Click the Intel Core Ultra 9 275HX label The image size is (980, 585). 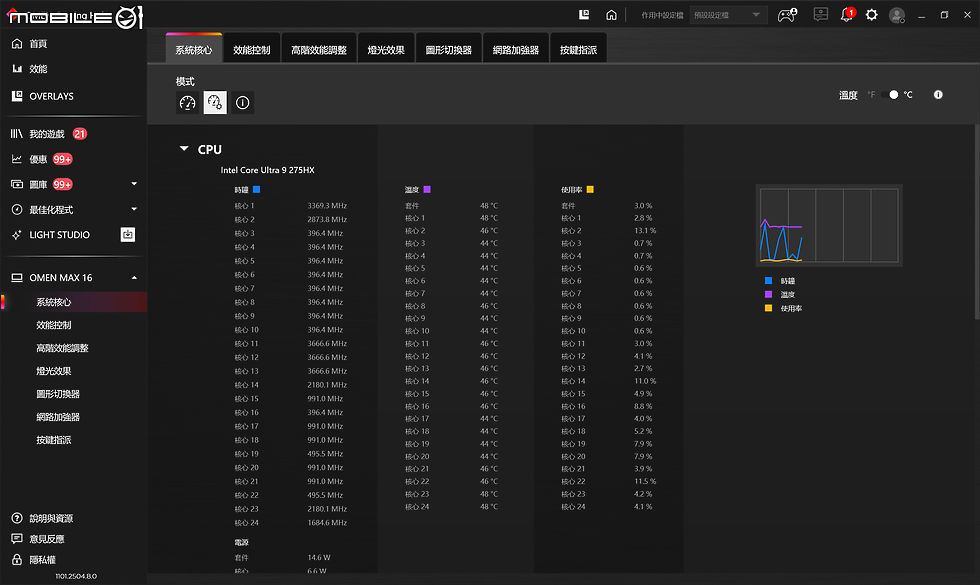(x=268, y=170)
